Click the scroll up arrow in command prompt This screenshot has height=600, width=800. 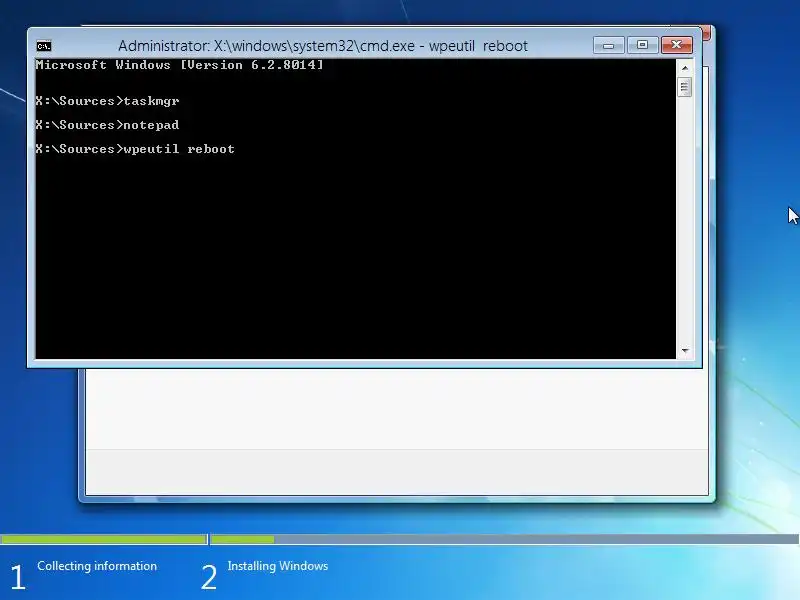[x=685, y=68]
